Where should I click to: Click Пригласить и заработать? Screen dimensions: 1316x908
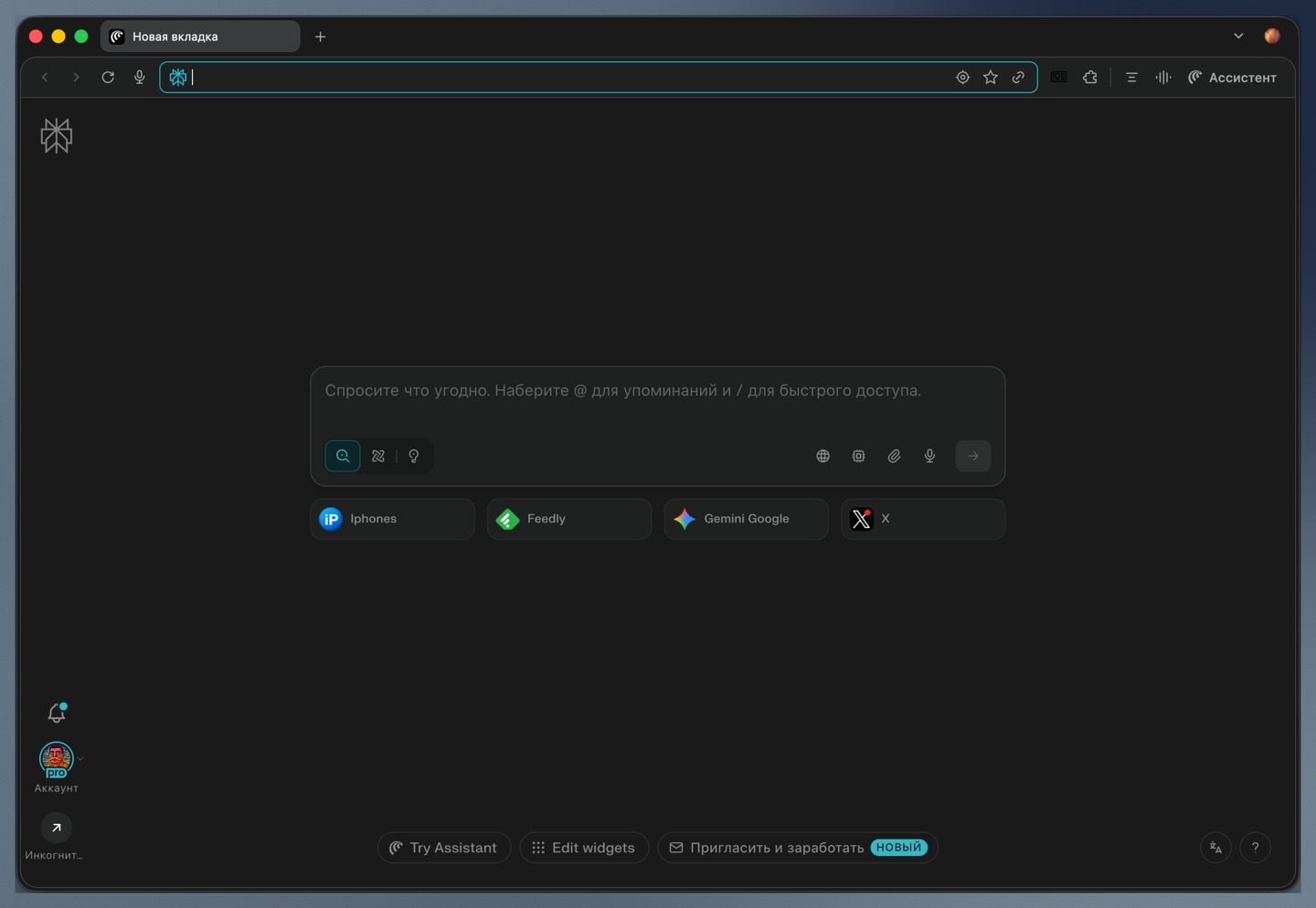point(798,848)
